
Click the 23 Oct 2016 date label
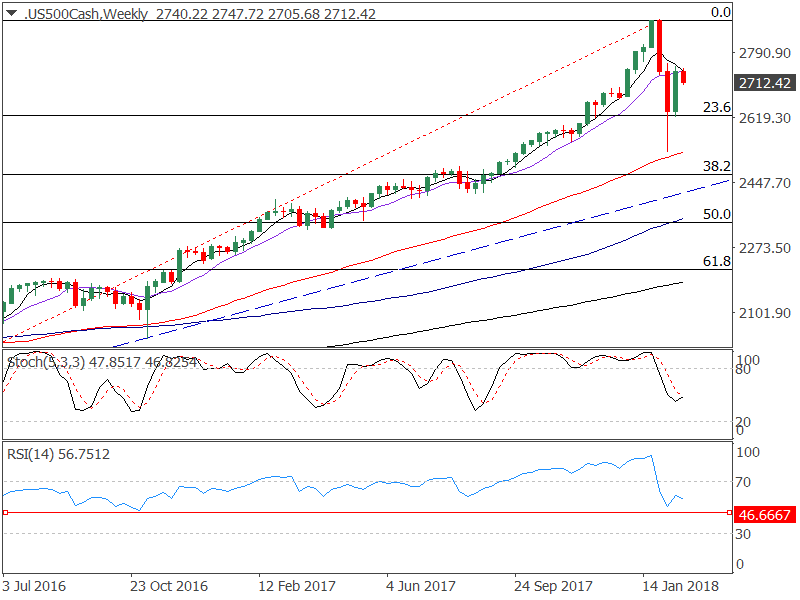(169, 586)
